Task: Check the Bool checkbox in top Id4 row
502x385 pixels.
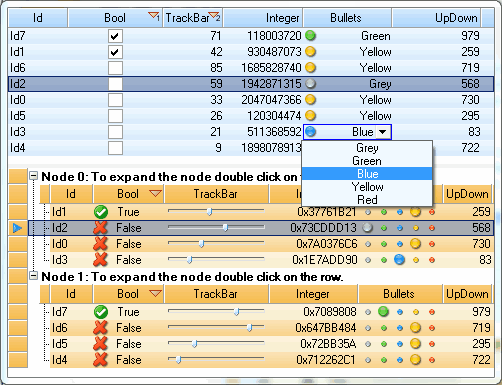Action: pyautogui.click(x=115, y=148)
